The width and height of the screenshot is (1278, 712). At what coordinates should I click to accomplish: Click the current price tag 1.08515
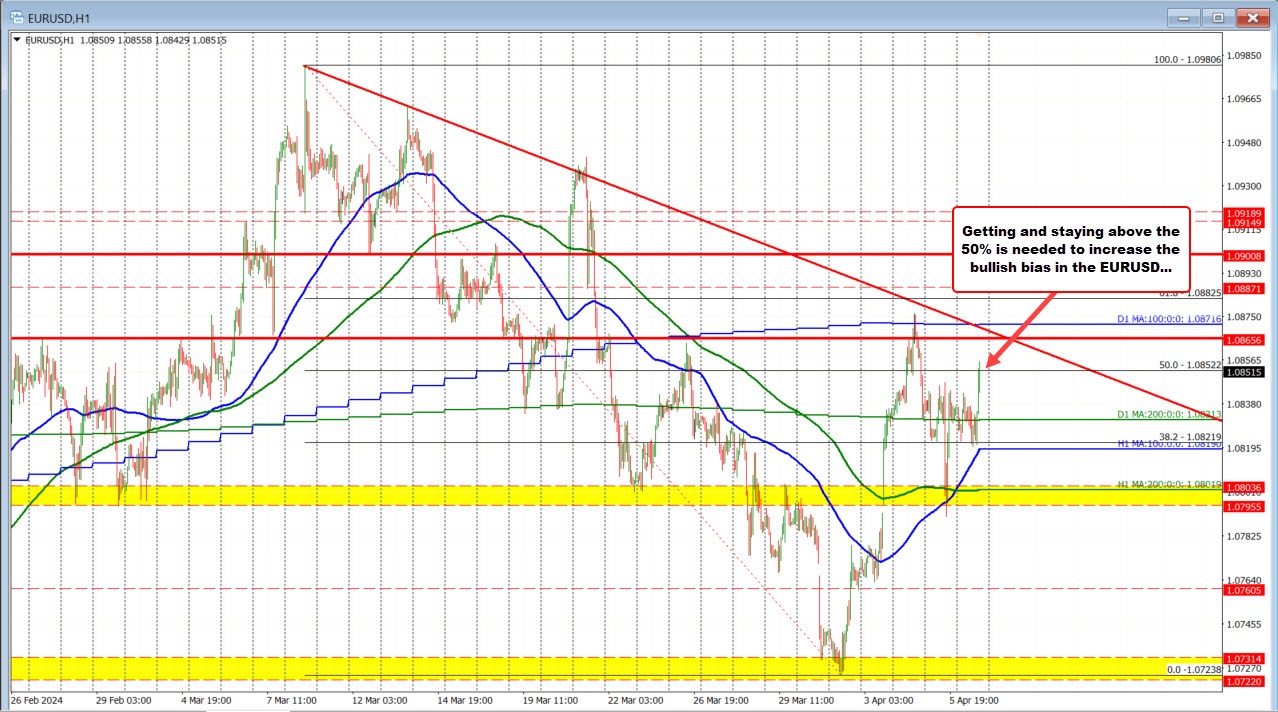coord(1242,371)
